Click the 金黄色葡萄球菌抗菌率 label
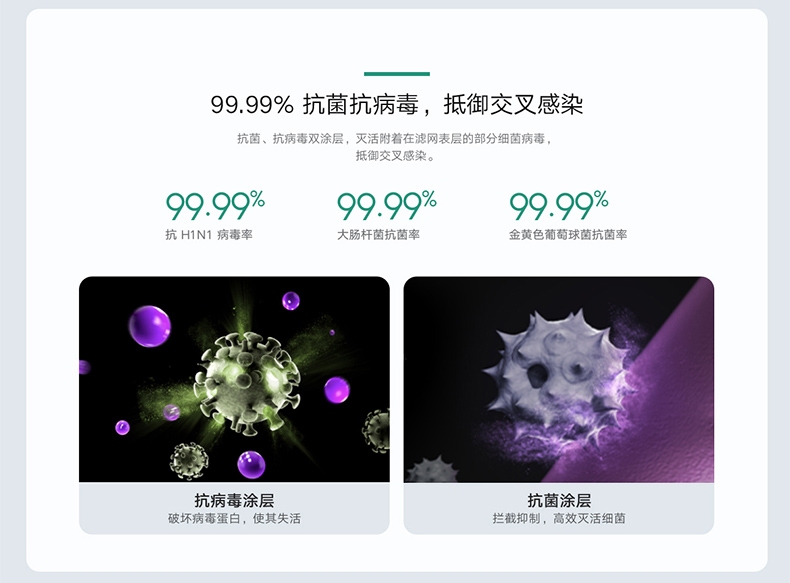790x583 pixels. tap(568, 235)
